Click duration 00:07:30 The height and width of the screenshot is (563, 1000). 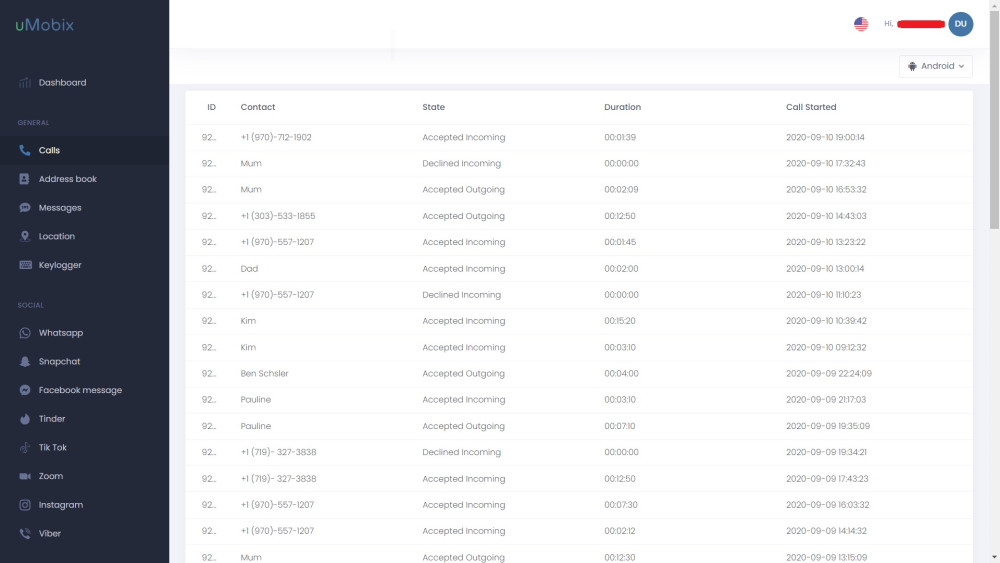(621, 504)
